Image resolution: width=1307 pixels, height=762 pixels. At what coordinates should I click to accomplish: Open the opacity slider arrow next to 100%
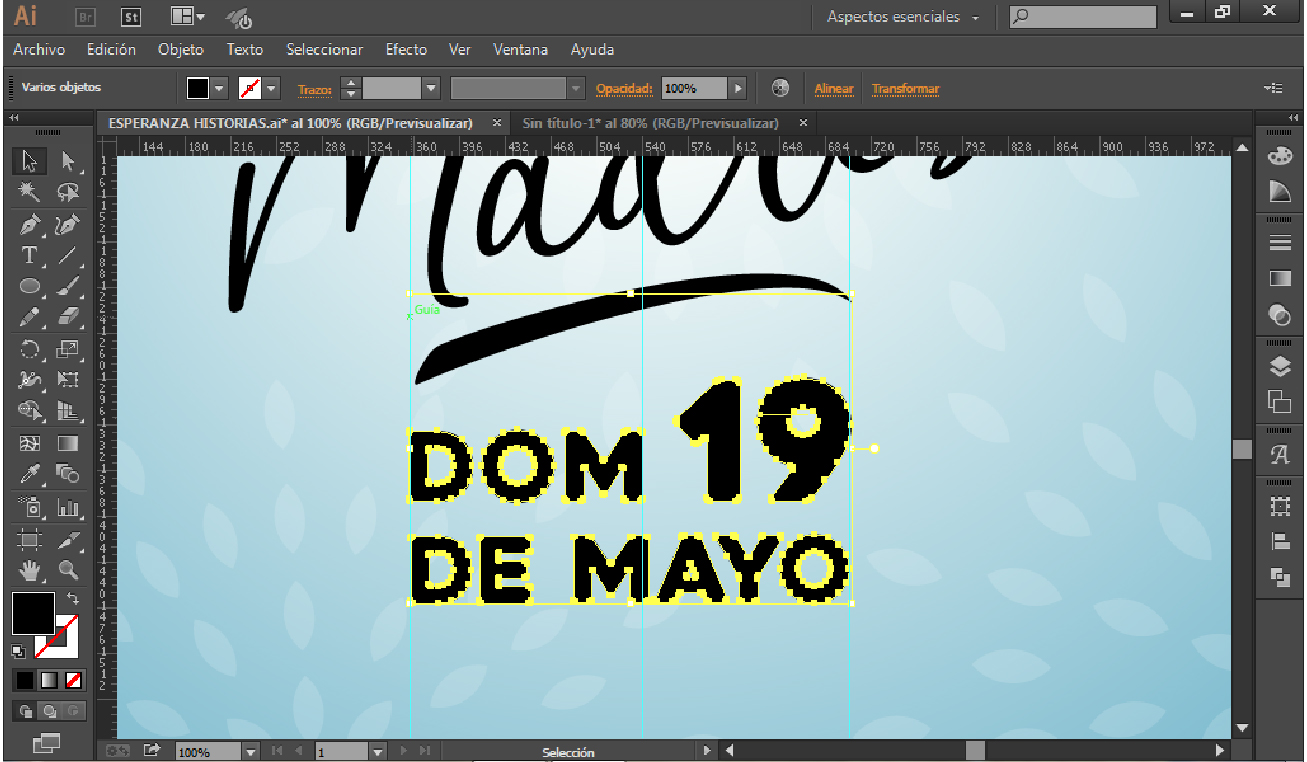tap(738, 88)
